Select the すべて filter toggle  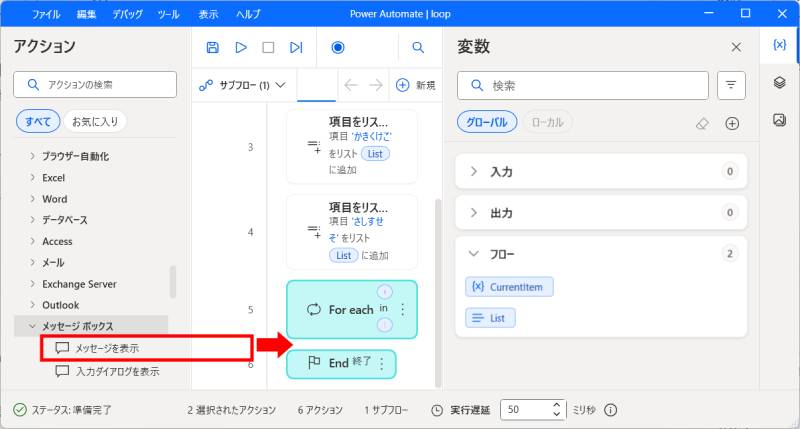[x=38, y=121]
